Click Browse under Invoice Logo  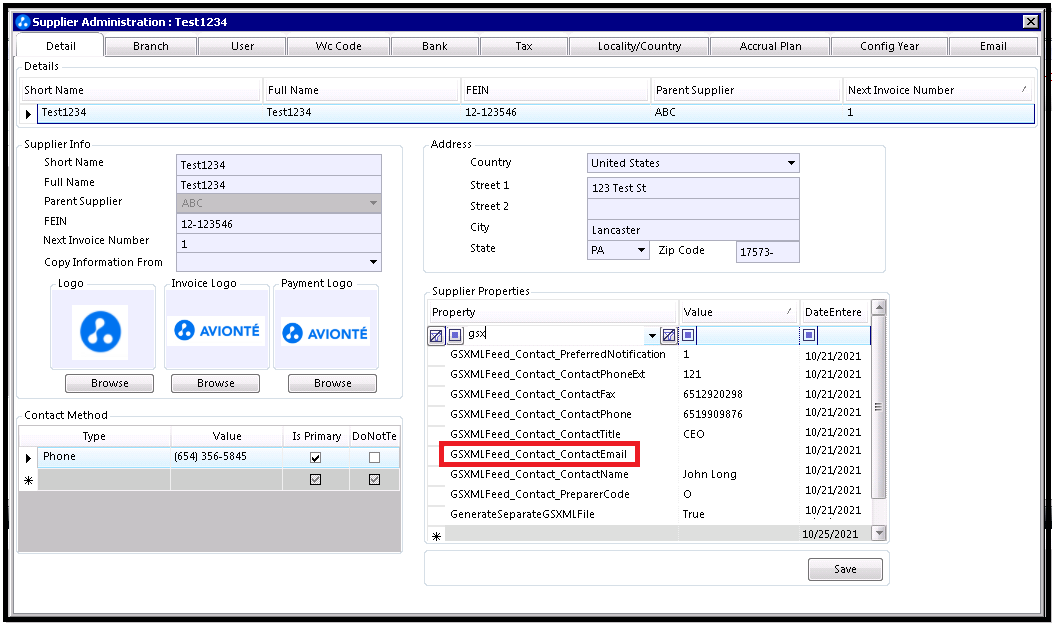click(x=215, y=383)
